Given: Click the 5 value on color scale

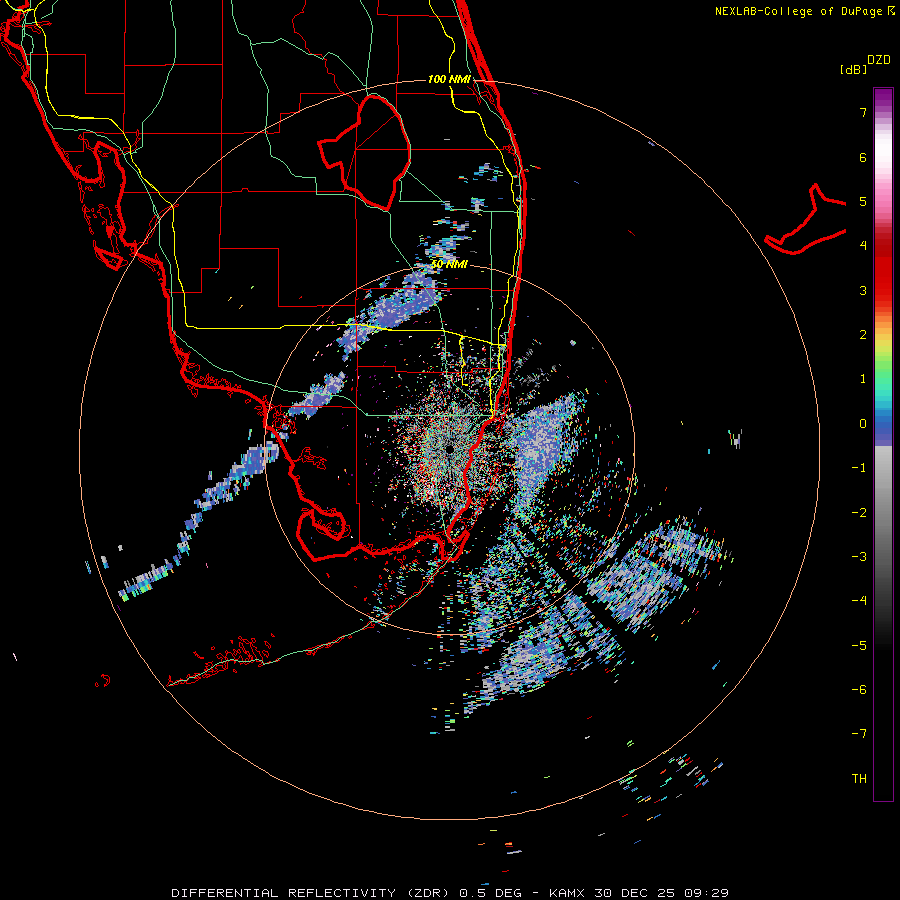Looking at the screenshot, I should (x=863, y=201).
